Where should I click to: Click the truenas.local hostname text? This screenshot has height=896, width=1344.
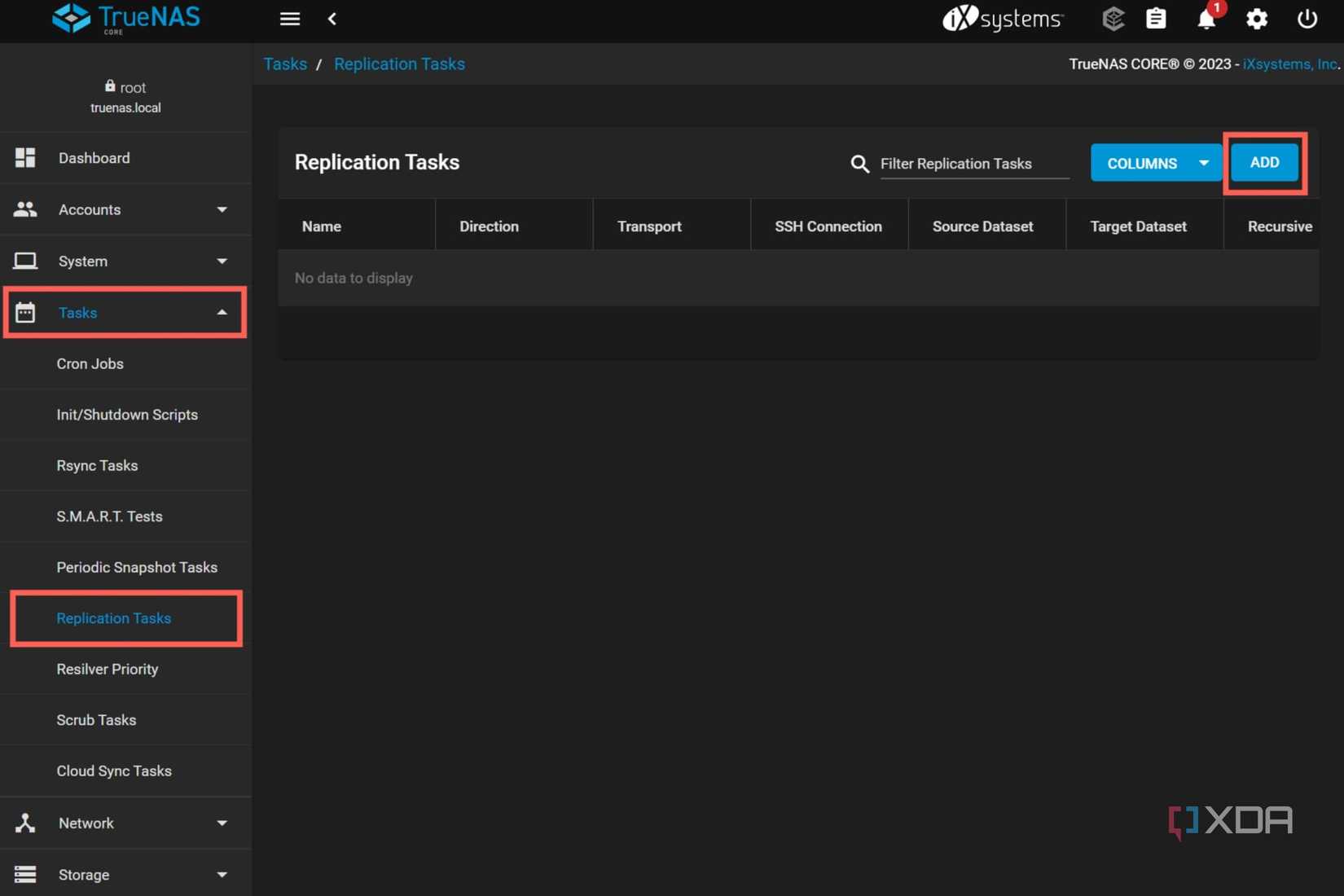[x=125, y=108]
